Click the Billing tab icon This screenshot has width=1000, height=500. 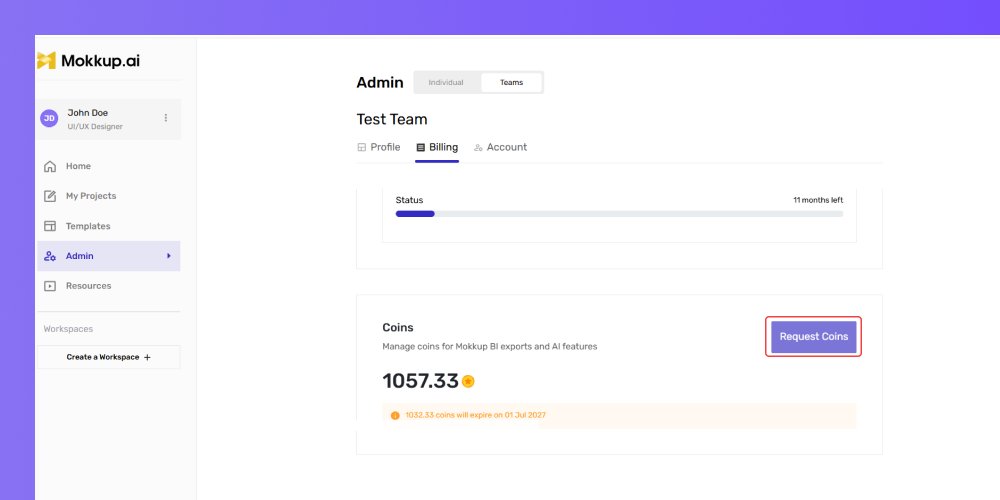click(420, 147)
